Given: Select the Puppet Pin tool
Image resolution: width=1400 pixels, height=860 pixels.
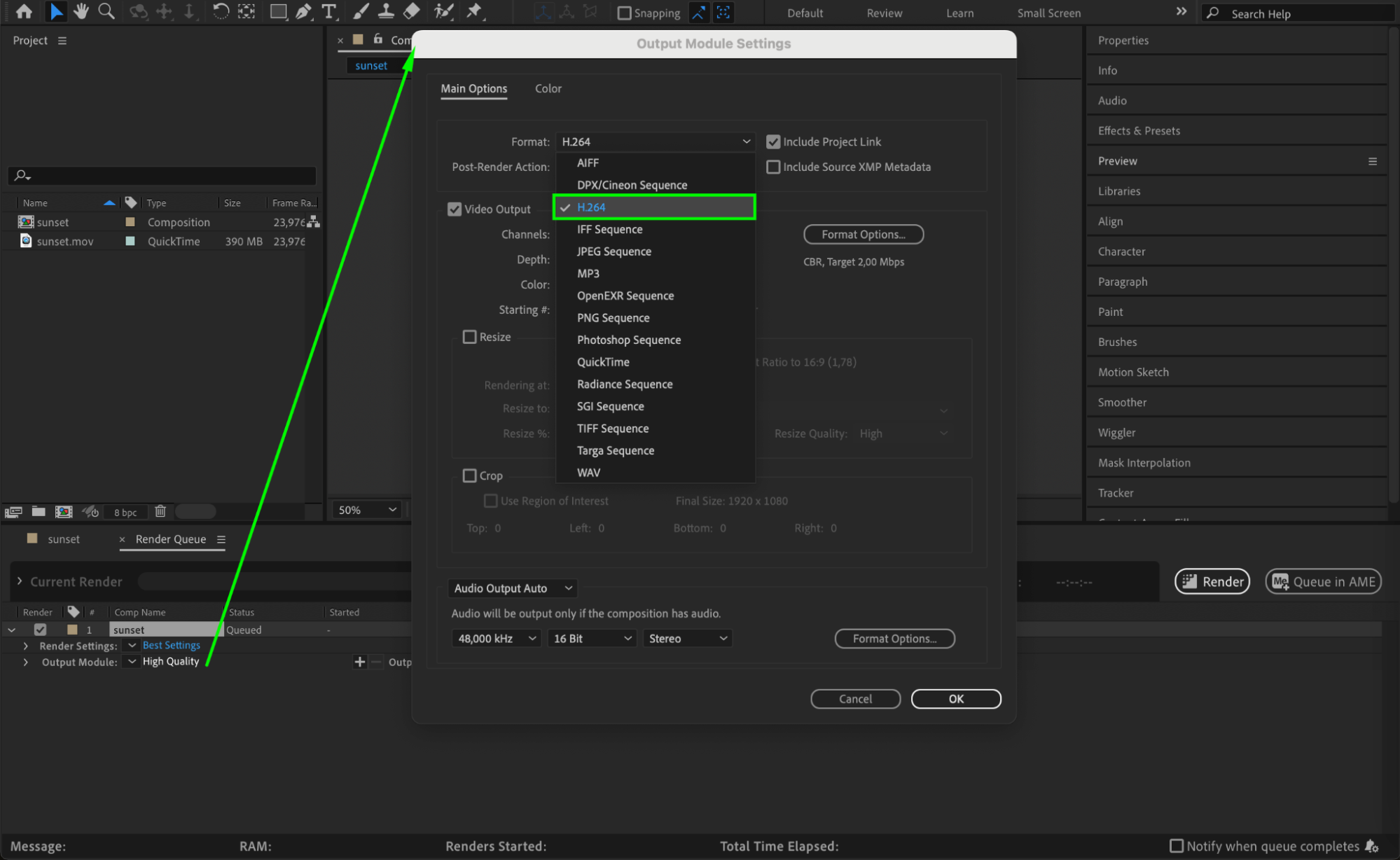Looking at the screenshot, I should [x=474, y=11].
